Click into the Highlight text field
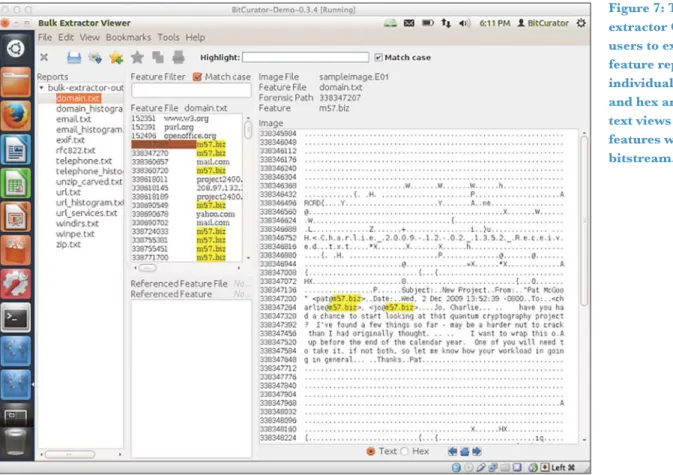This screenshot has width=673, height=475. pos(306,57)
